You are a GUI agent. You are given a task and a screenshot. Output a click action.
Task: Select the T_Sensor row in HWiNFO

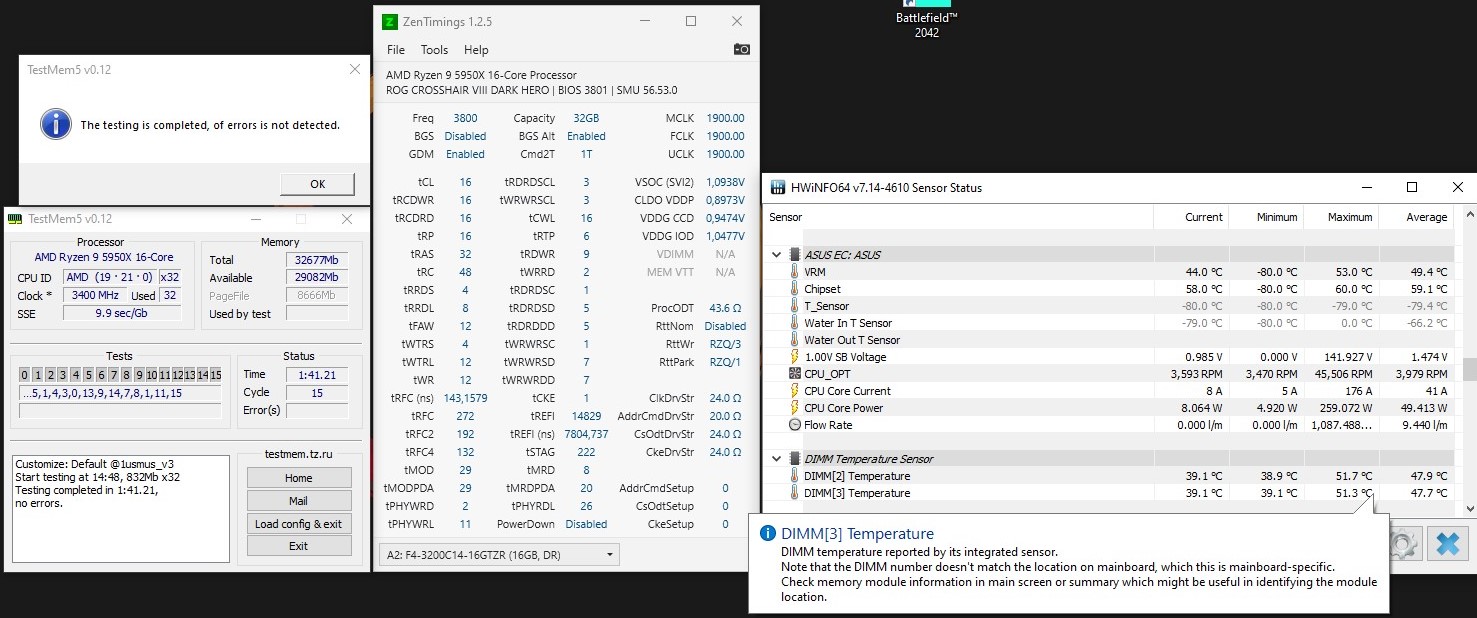(1109, 306)
